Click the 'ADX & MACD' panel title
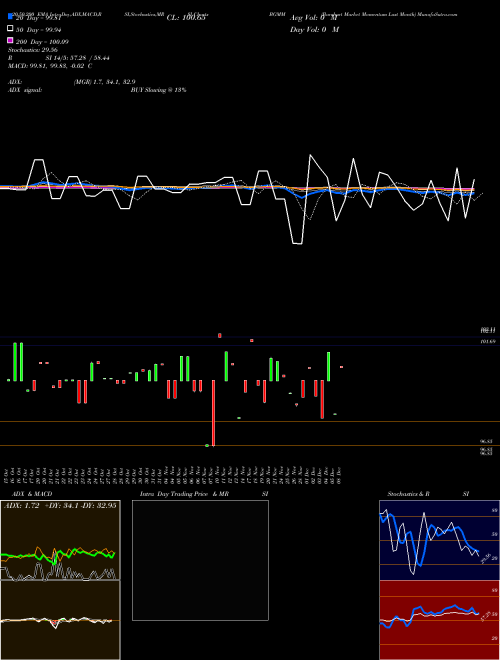The width and height of the screenshot is (500, 660). [32, 494]
